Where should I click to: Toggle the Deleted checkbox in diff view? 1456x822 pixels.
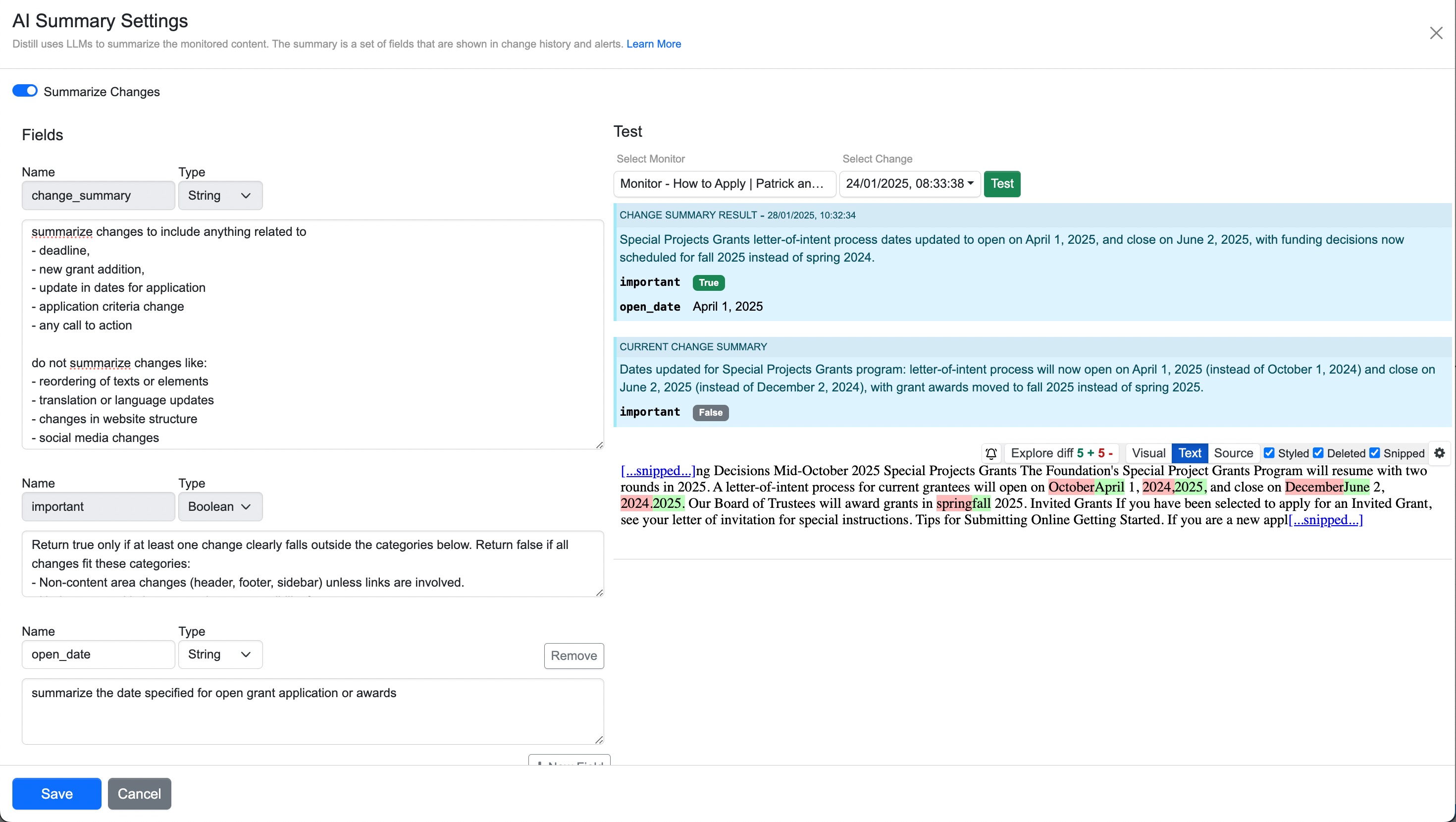1323,453
